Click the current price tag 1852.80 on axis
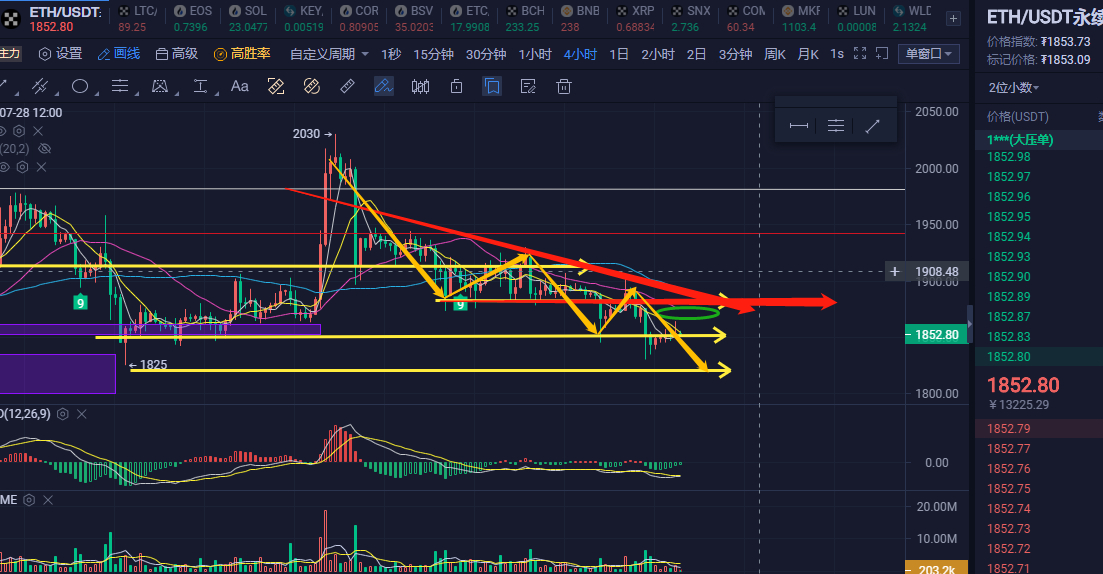This screenshot has width=1103, height=574. (936, 335)
